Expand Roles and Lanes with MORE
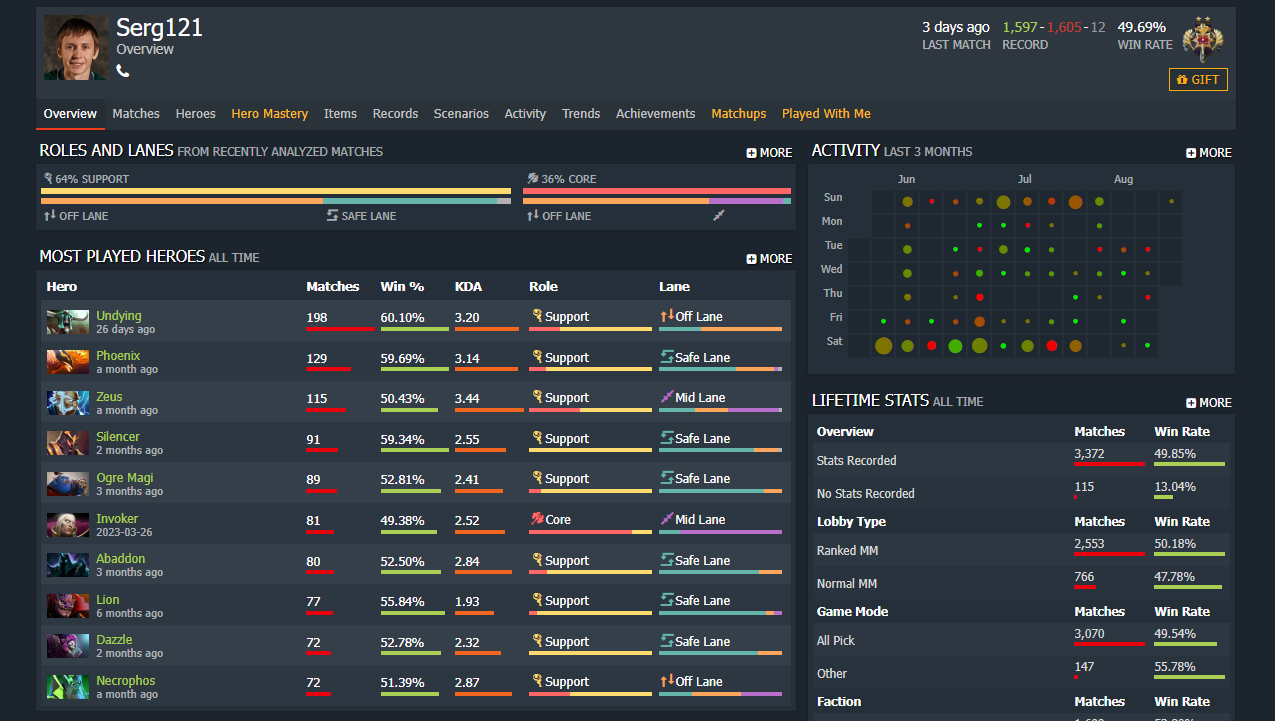This screenshot has height=721, width=1275. (769, 153)
